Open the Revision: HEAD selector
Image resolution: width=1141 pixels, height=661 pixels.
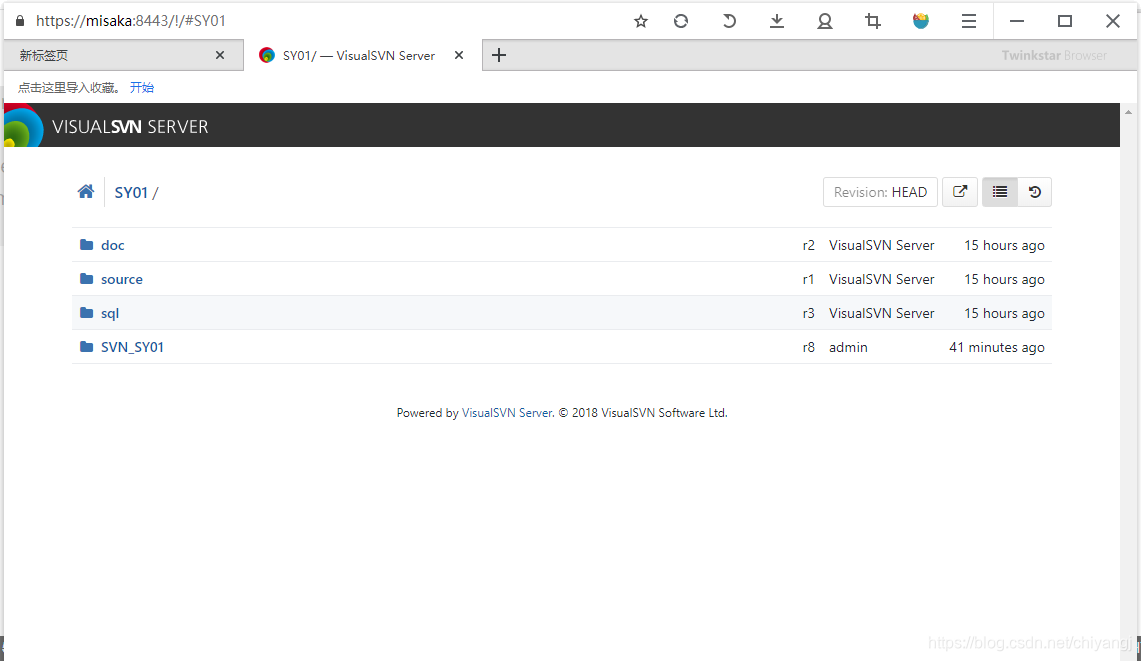(880, 192)
